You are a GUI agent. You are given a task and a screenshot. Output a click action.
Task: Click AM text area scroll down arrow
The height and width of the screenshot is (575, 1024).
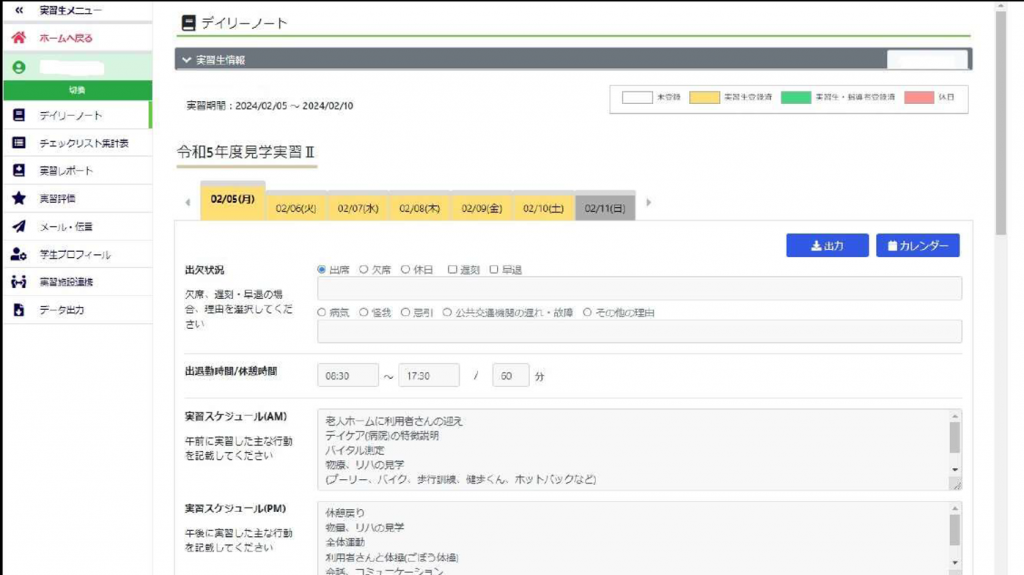[955, 469]
